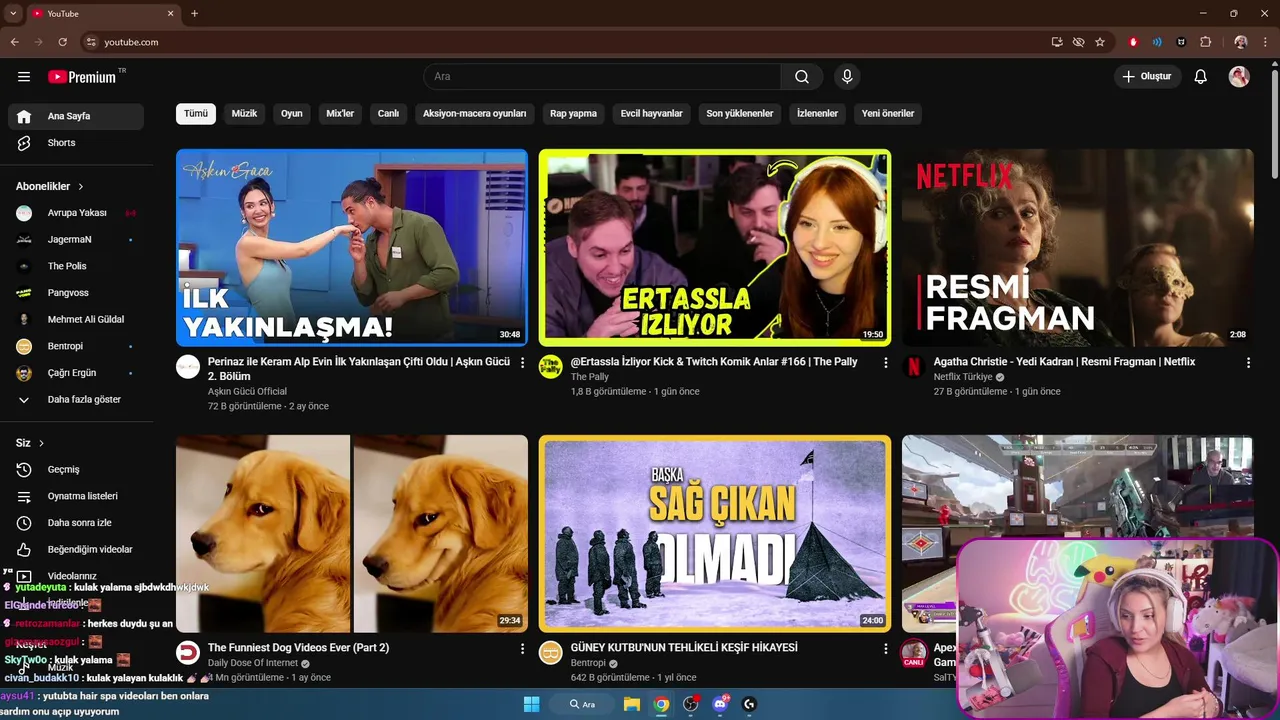The width and height of the screenshot is (1280, 720).
Task: Expand the Abonelikler section chevron
Action: click(81, 187)
